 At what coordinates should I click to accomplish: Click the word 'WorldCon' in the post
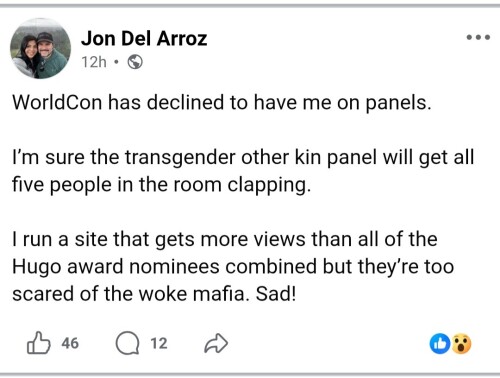(x=57, y=102)
